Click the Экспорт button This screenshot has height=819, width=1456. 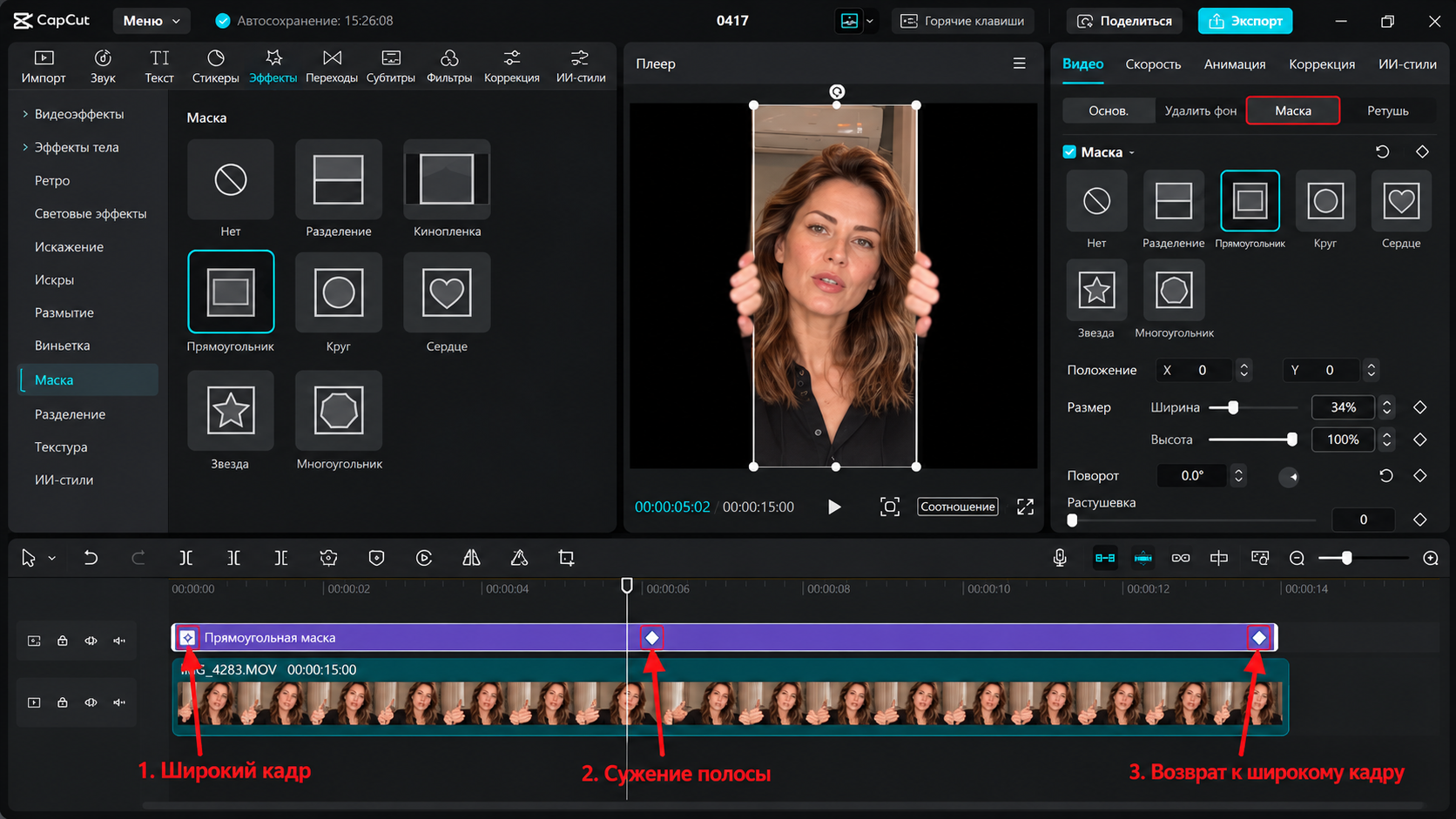pos(1245,21)
